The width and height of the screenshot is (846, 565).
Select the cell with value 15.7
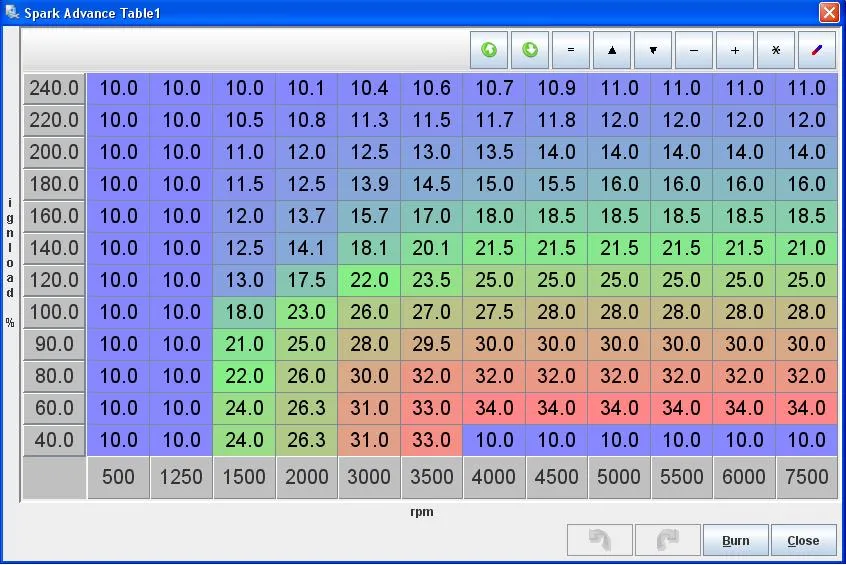tap(369, 216)
